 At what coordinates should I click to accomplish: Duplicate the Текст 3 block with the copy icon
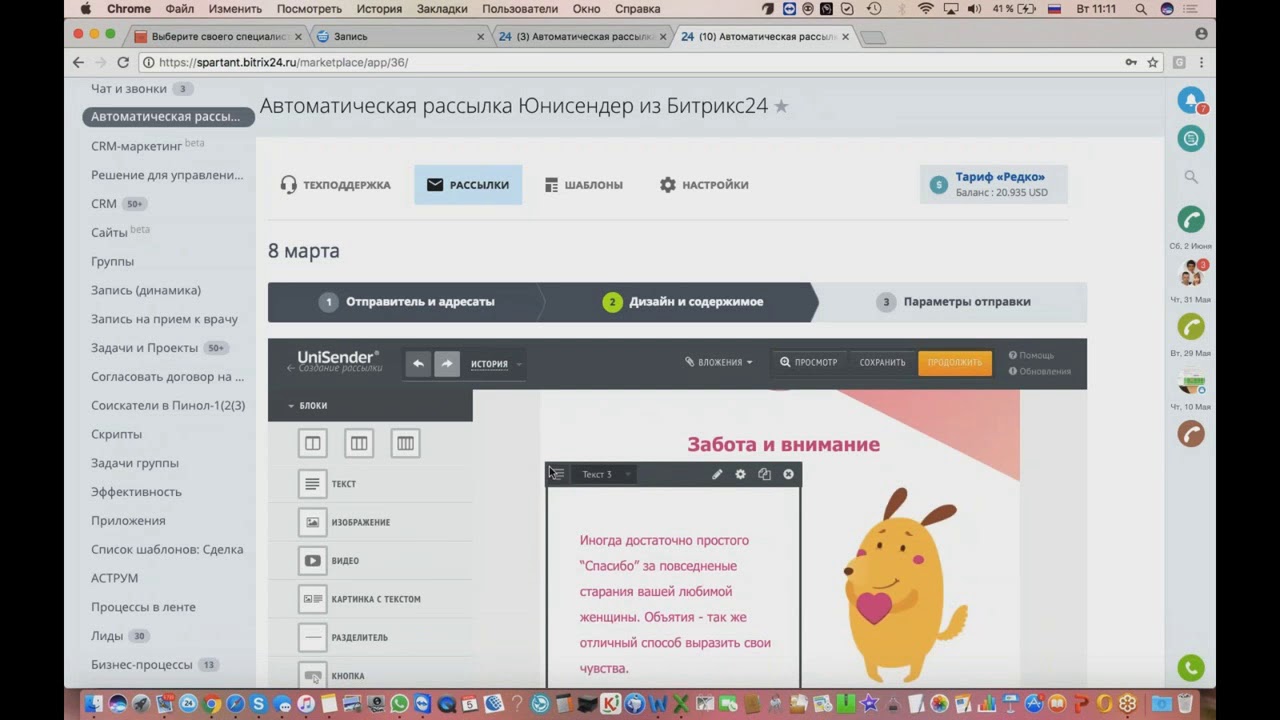click(765, 474)
